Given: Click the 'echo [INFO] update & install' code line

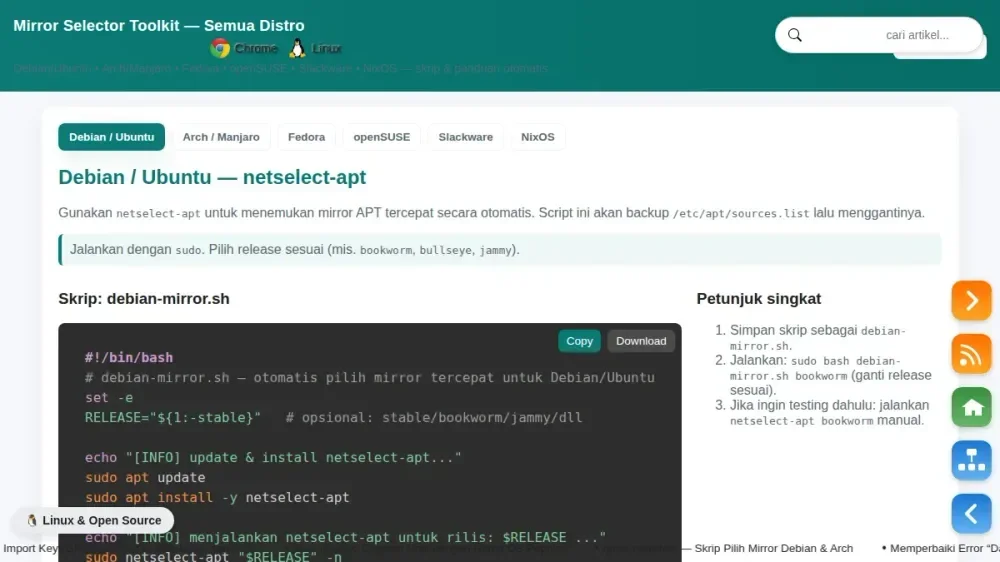Looking at the screenshot, I should coord(273,457).
